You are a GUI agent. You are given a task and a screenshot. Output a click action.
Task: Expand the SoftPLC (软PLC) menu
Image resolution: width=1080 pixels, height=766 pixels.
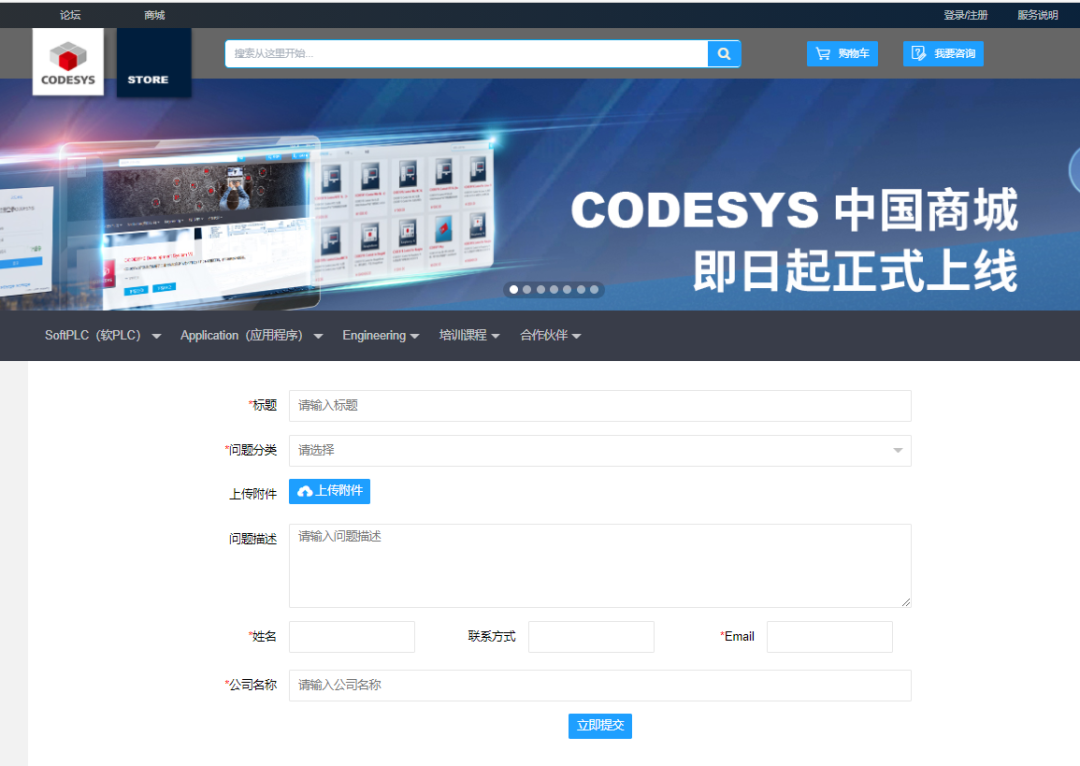tap(103, 336)
